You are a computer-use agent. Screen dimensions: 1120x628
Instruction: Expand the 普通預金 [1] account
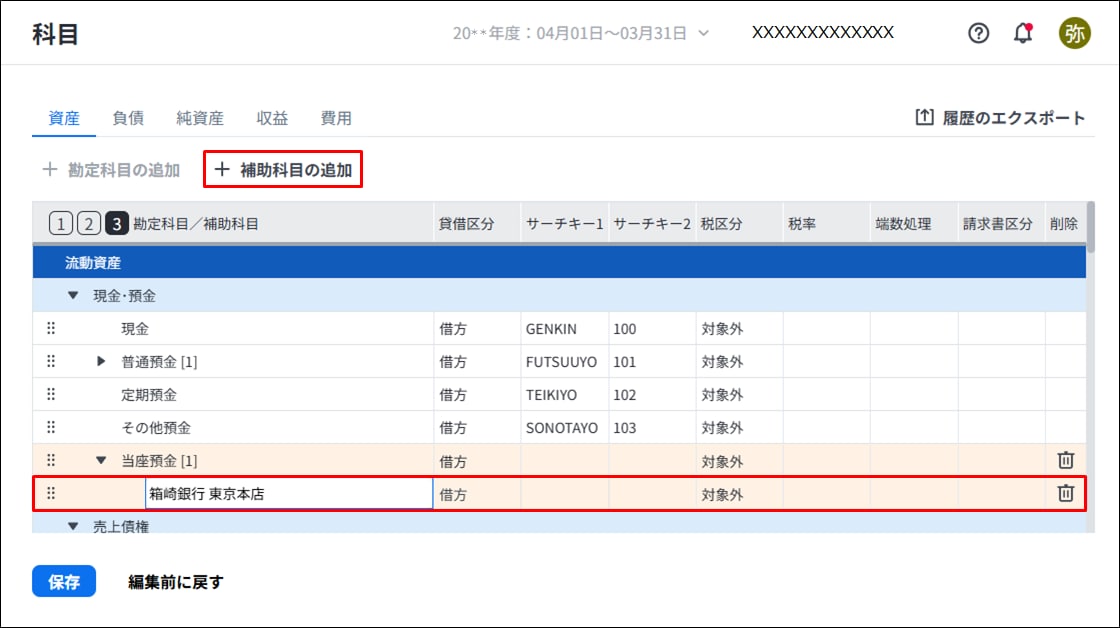tap(101, 362)
